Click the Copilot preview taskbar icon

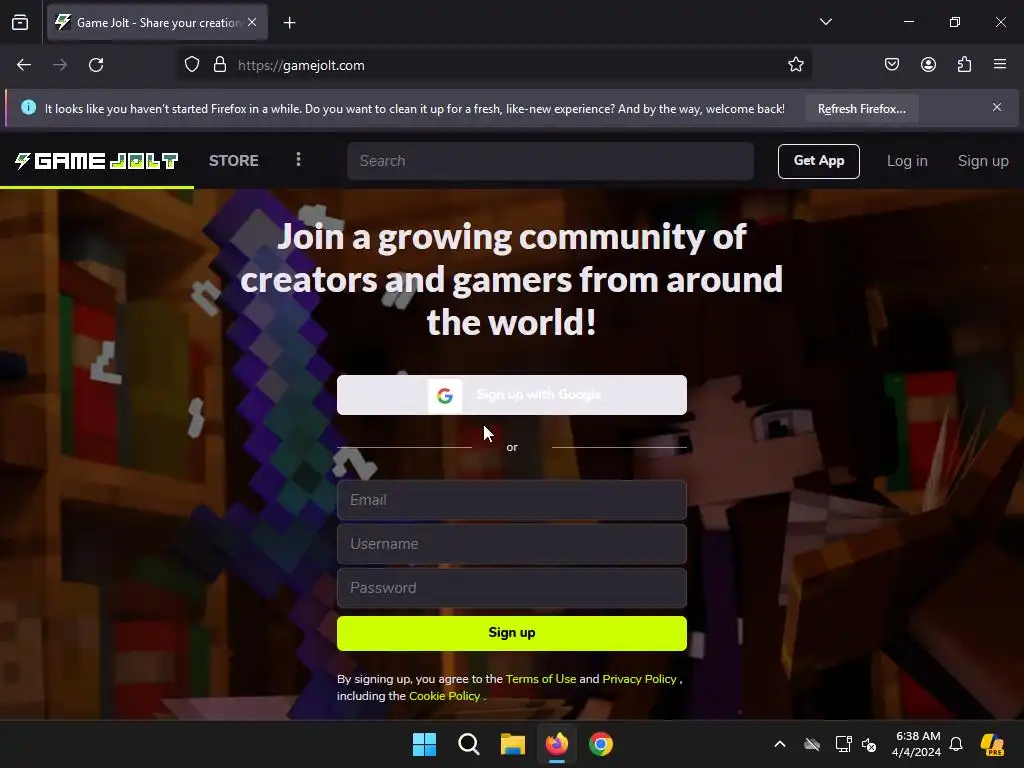tap(993, 744)
